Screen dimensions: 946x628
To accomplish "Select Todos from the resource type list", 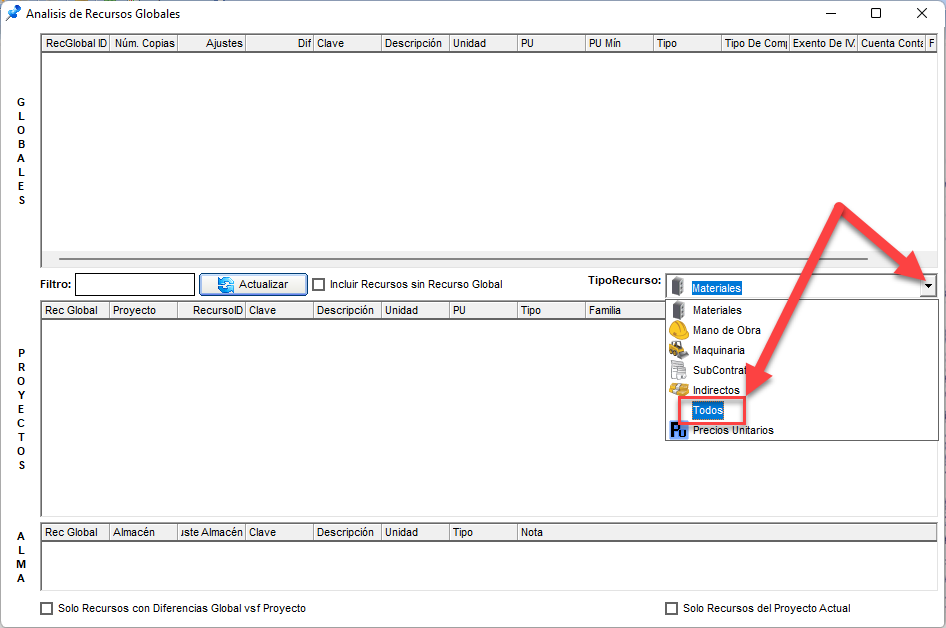I will 708,410.
